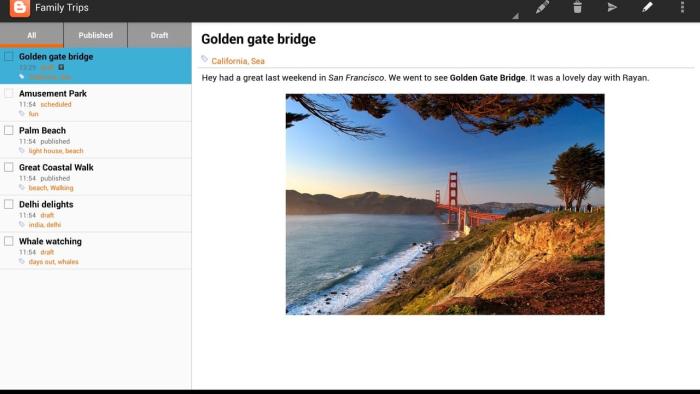Click the 'days out, whales' labels
The height and width of the screenshot is (394, 700).
point(54,262)
